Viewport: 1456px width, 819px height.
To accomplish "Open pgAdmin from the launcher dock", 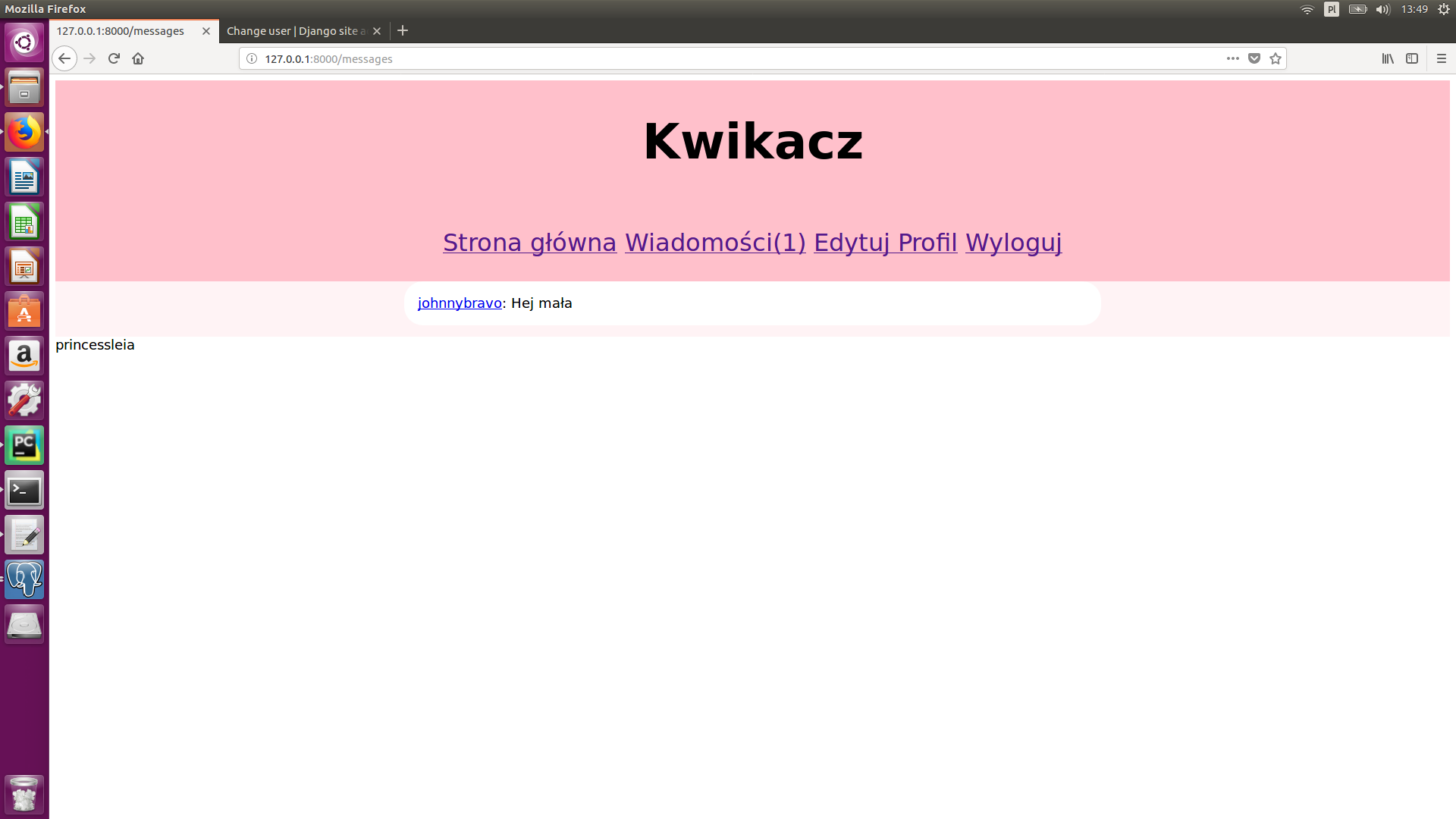I will [x=24, y=579].
